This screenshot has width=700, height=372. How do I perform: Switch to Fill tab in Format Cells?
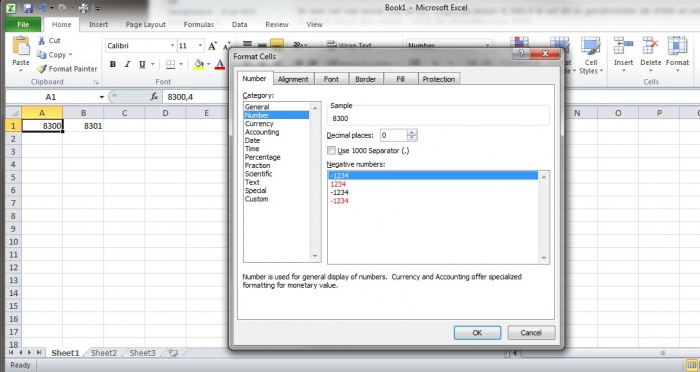pos(400,79)
